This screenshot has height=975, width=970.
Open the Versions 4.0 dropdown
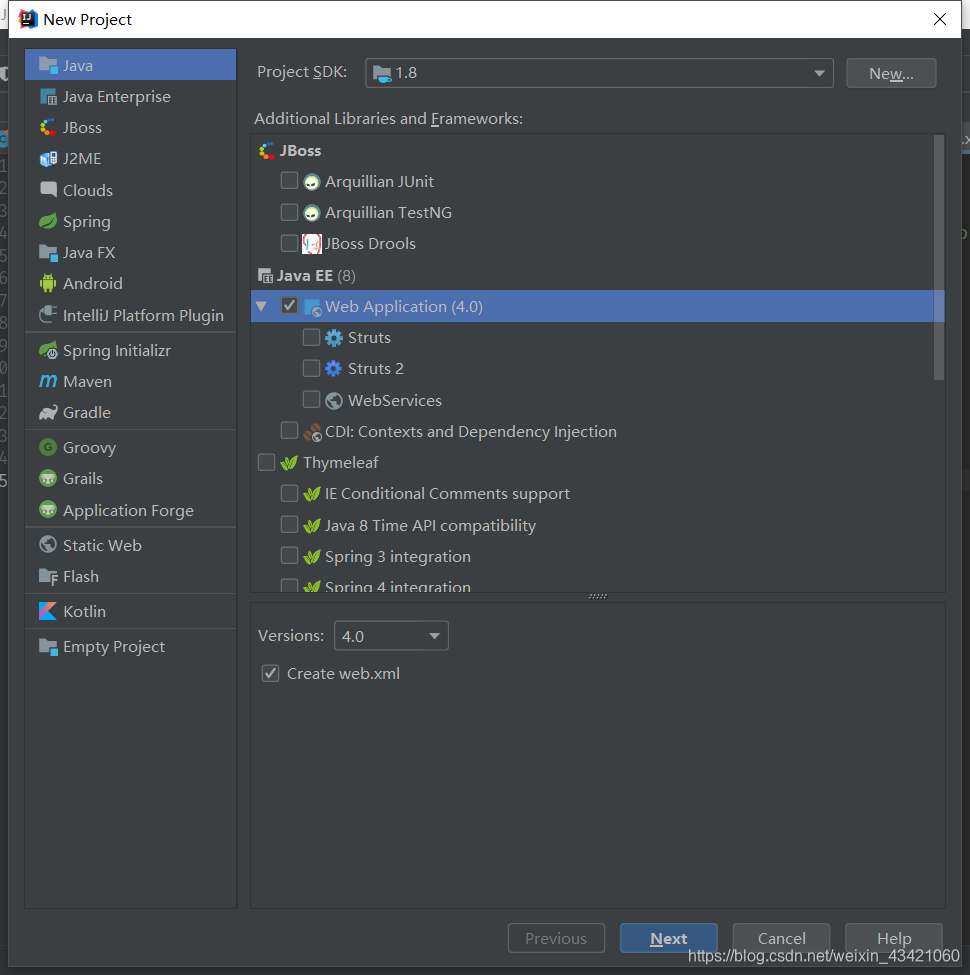point(390,635)
